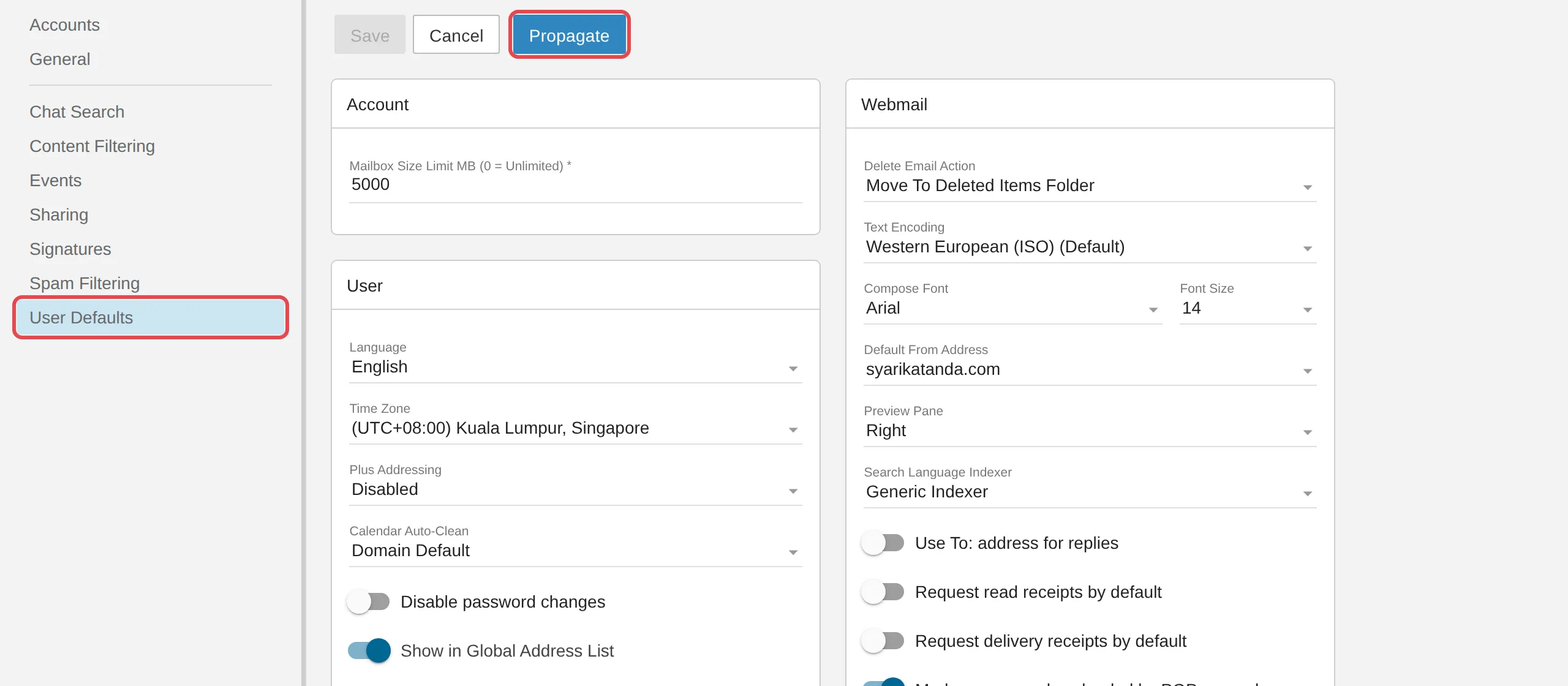Click the Propagate button
This screenshot has height=686, width=1568.
(x=569, y=35)
